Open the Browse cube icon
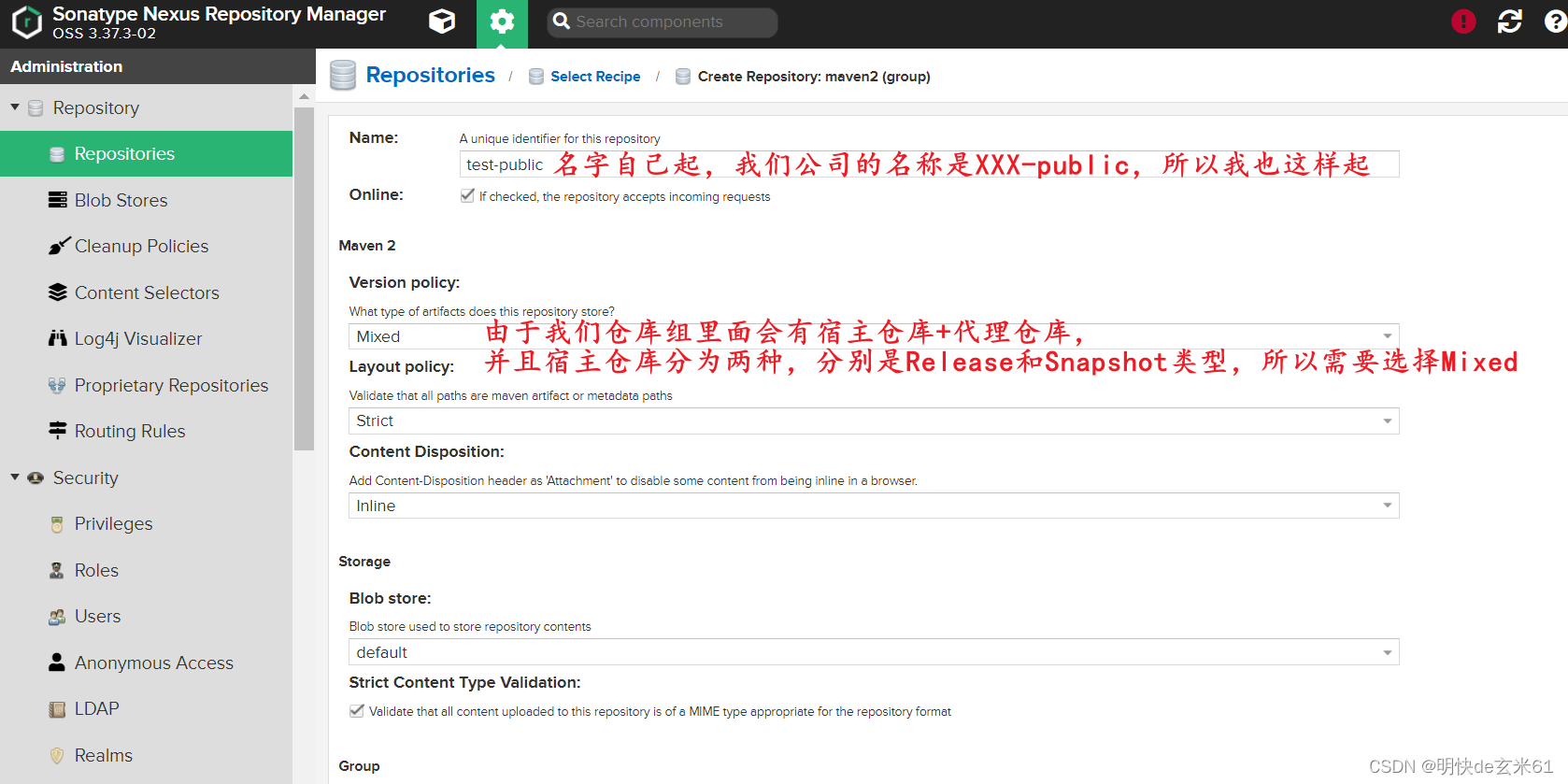1568x784 pixels. (x=442, y=21)
